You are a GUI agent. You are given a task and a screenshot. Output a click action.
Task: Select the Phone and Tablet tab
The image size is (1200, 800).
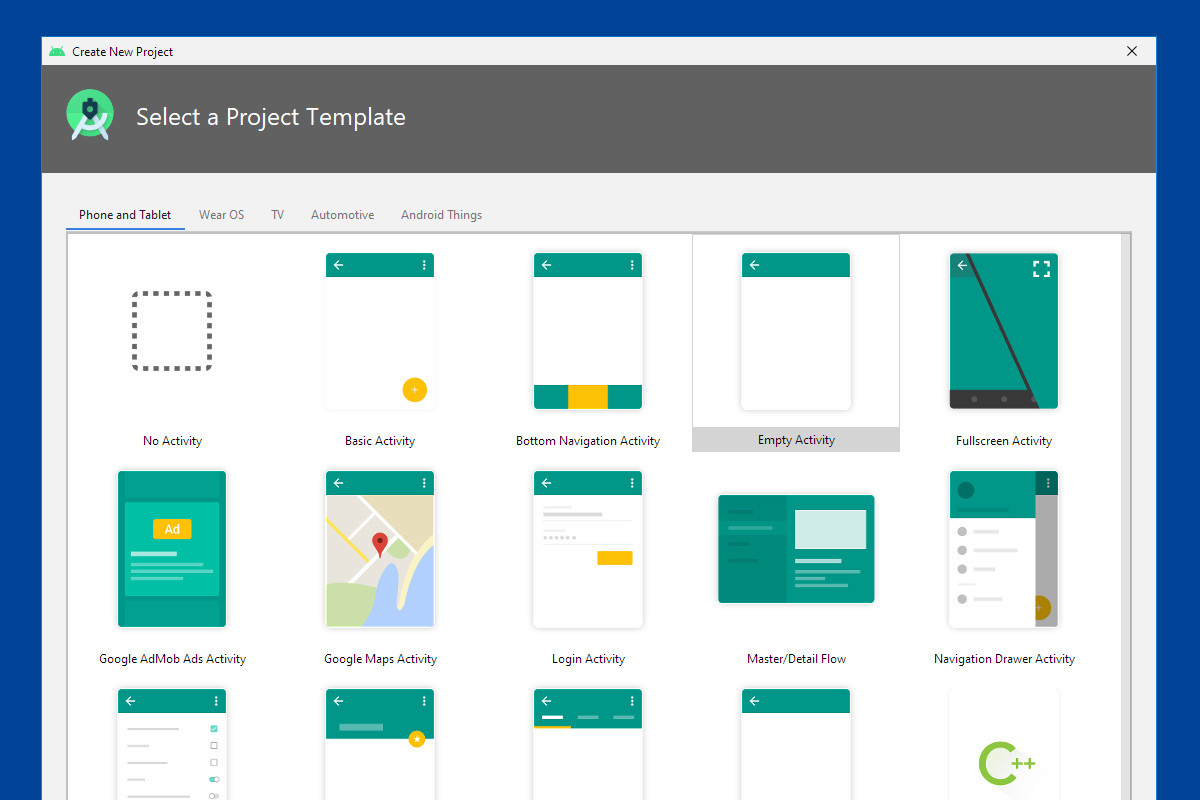(125, 215)
